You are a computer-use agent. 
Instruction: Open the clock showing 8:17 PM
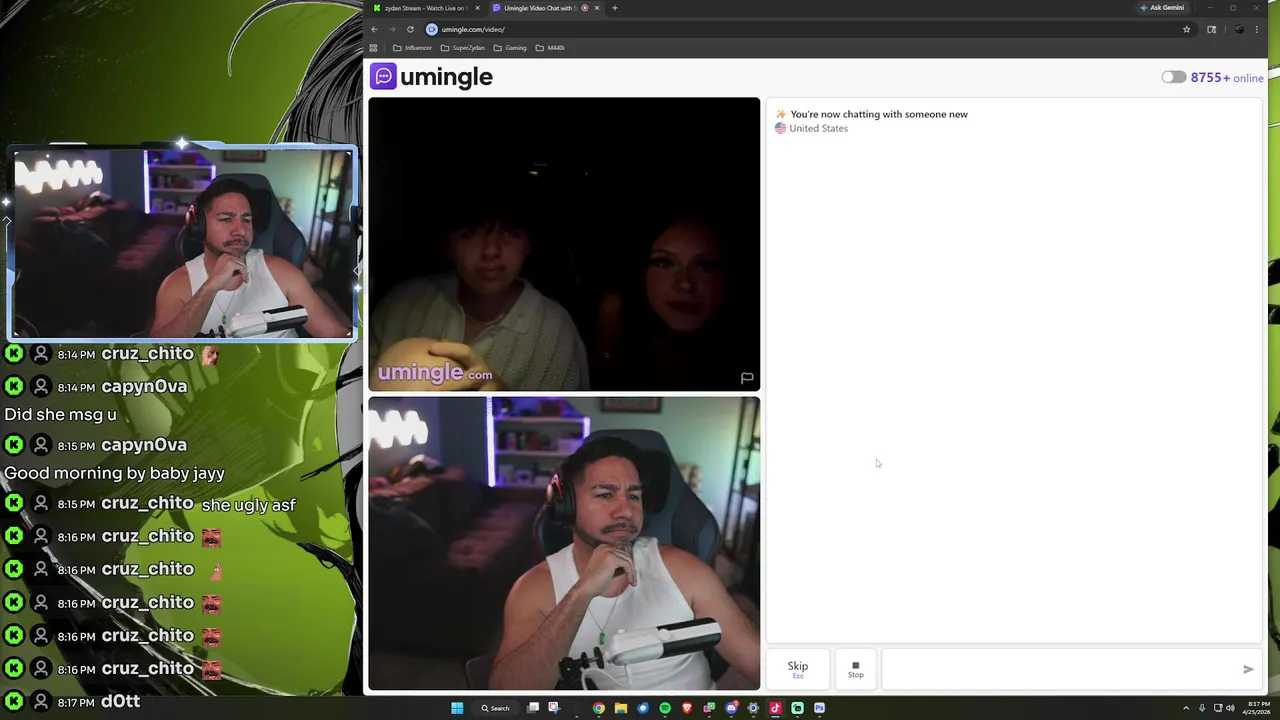[1259, 708]
